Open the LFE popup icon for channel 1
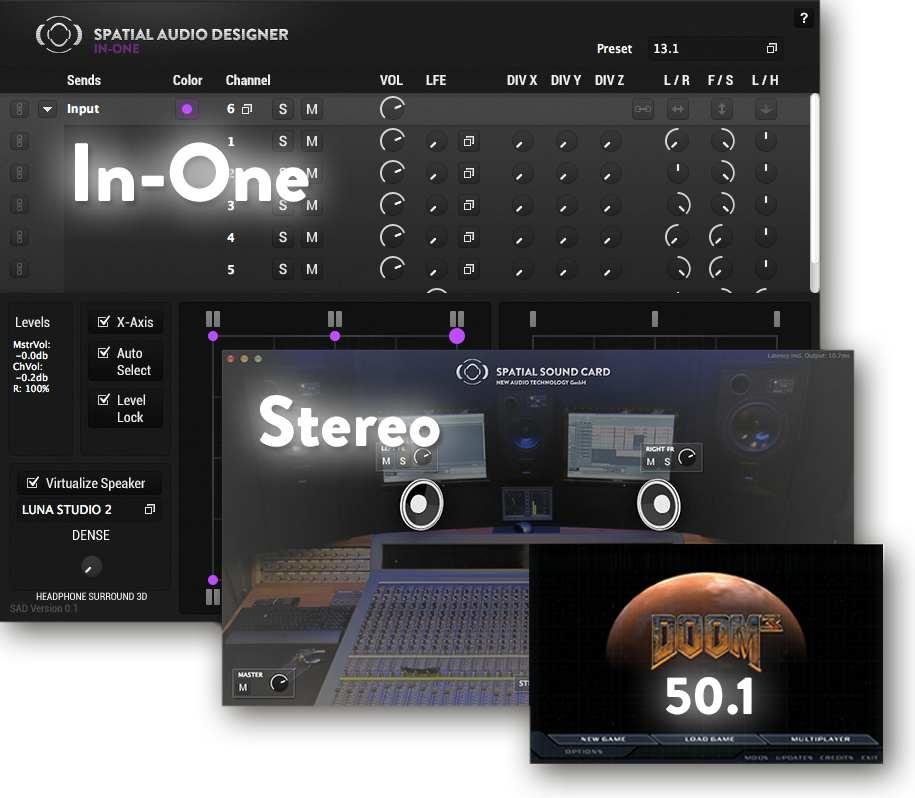 click(x=469, y=141)
